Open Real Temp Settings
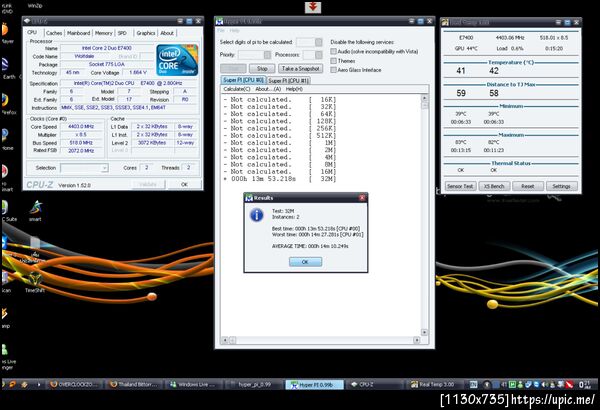 pyautogui.click(x=561, y=186)
